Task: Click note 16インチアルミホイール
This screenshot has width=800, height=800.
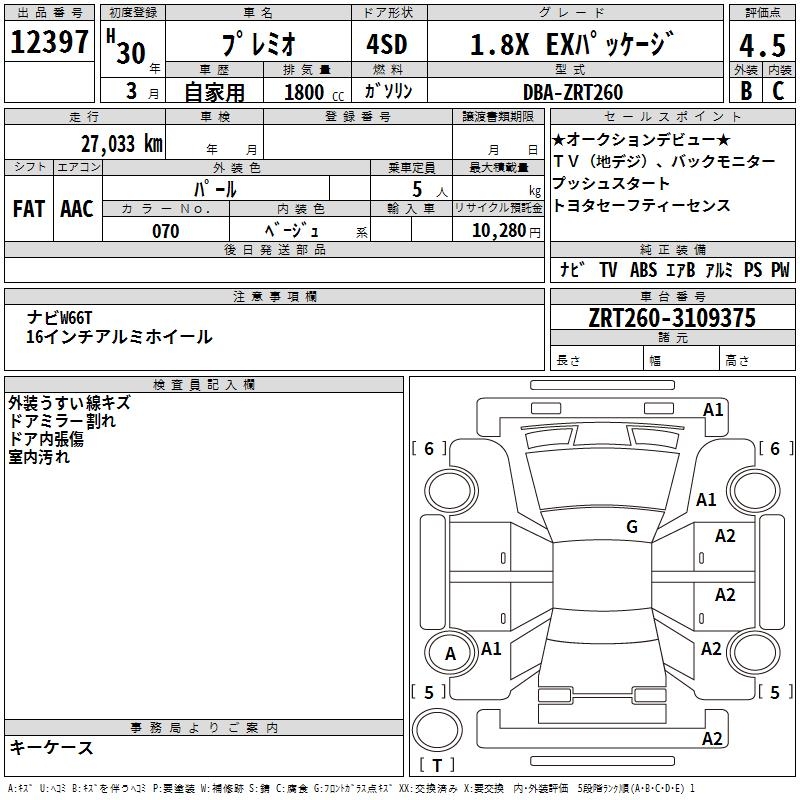Action: tap(119, 337)
